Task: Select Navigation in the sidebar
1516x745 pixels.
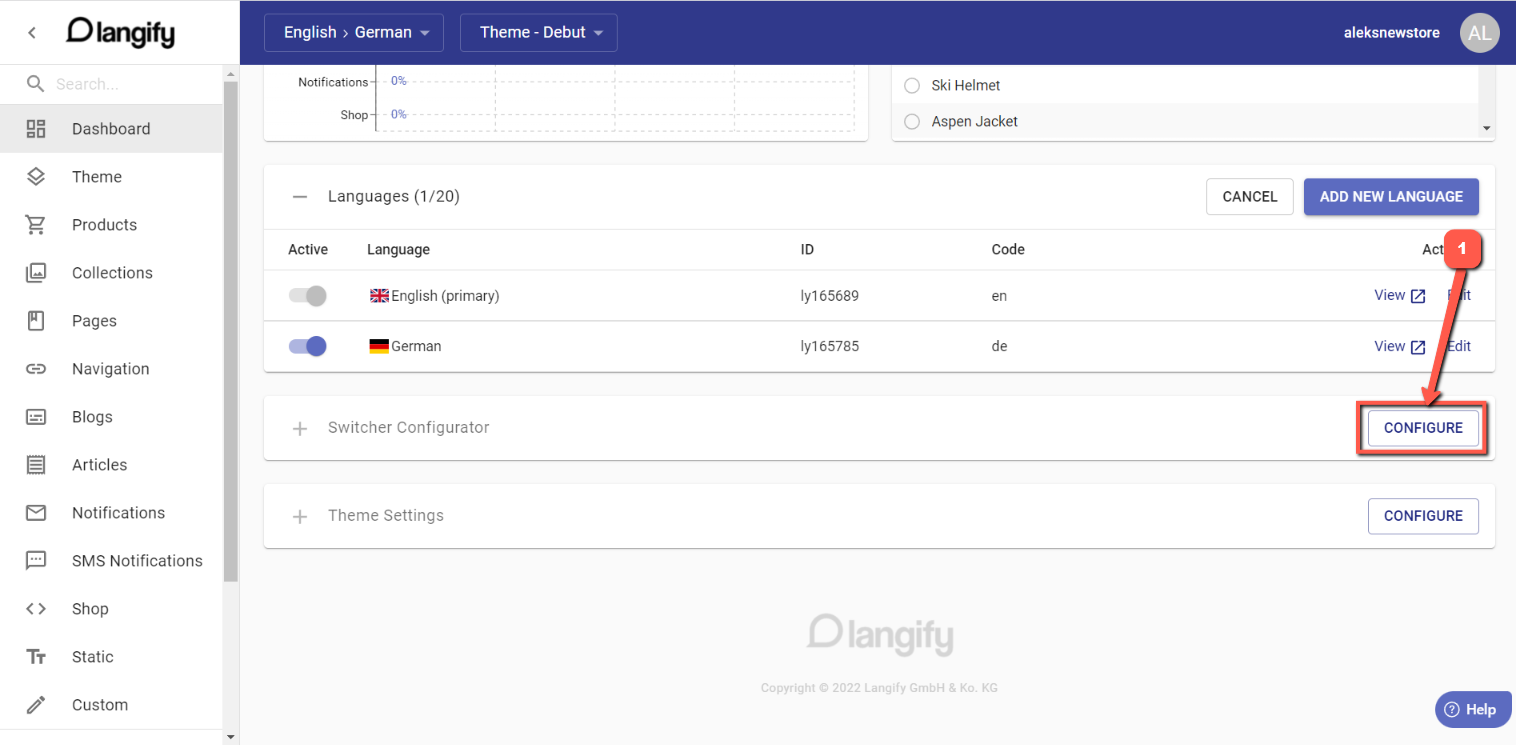Action: coord(111,369)
